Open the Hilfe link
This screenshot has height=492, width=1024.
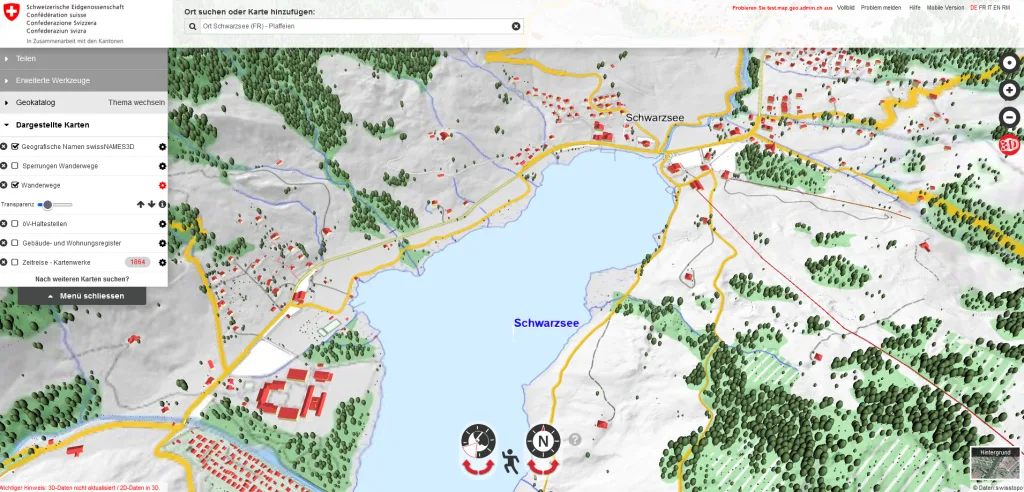pos(915,8)
